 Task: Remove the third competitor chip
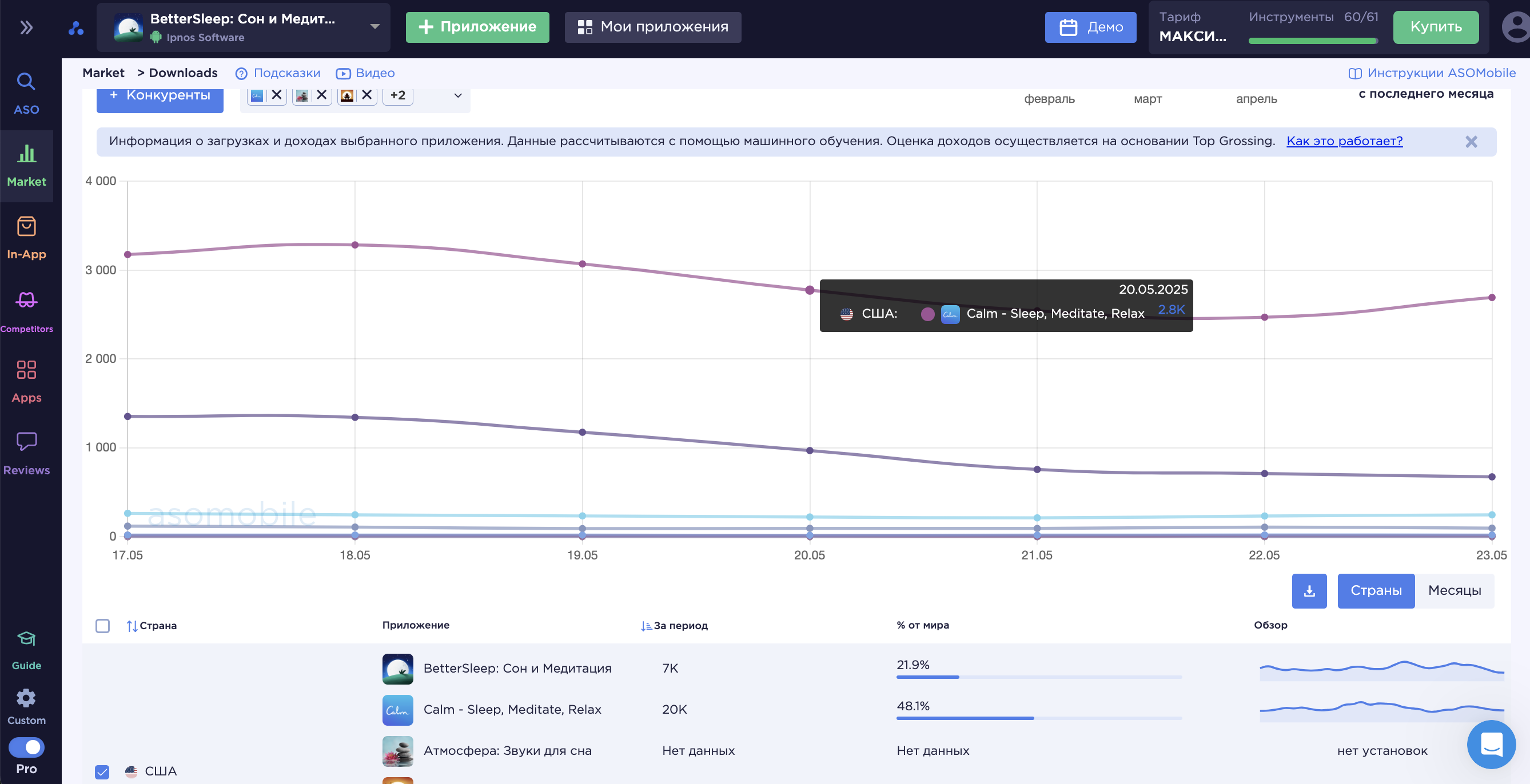coord(366,95)
